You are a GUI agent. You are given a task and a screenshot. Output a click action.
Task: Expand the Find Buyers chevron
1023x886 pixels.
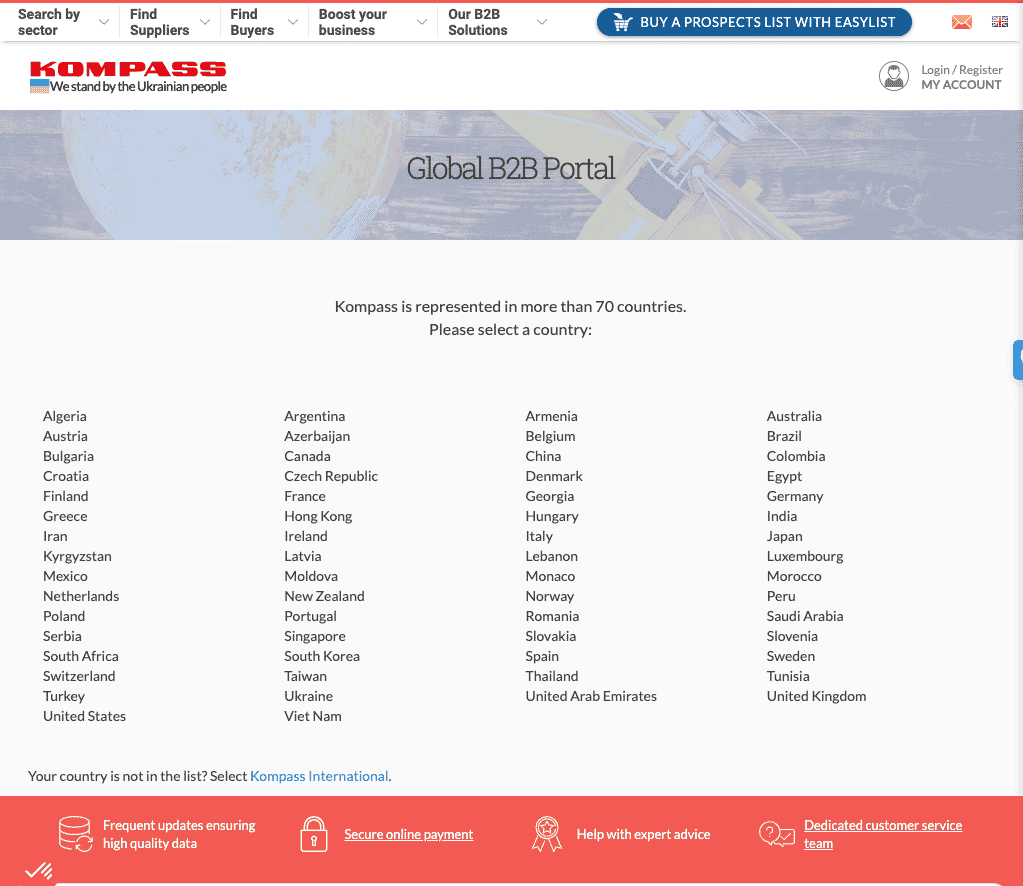(293, 22)
